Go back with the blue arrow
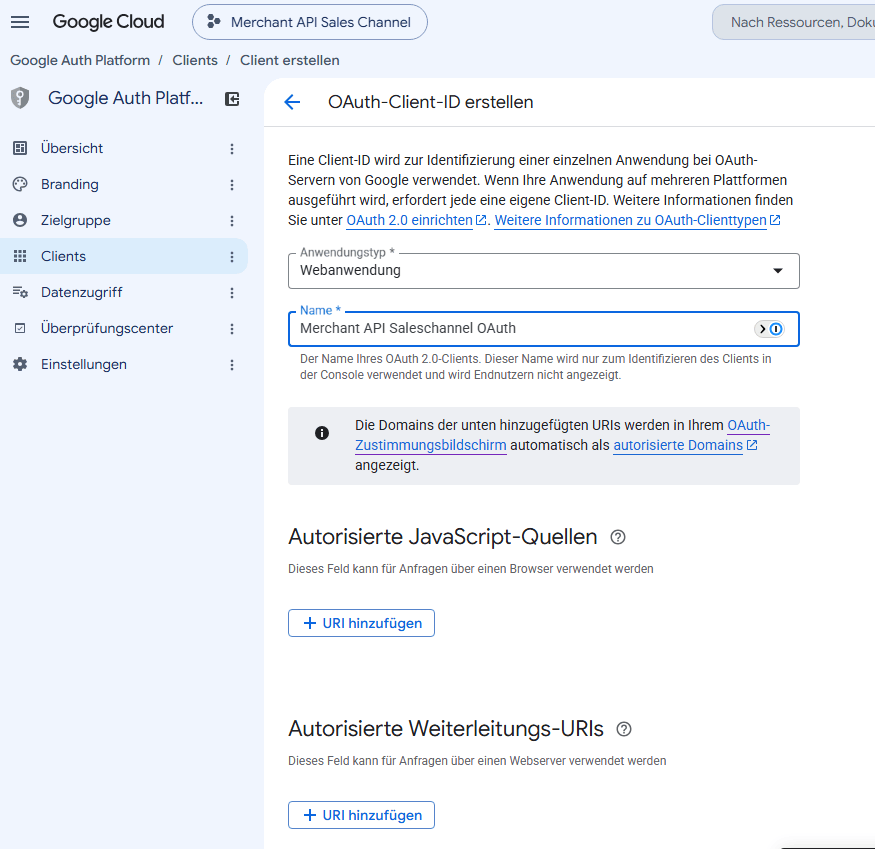The height and width of the screenshot is (849, 875). (292, 102)
